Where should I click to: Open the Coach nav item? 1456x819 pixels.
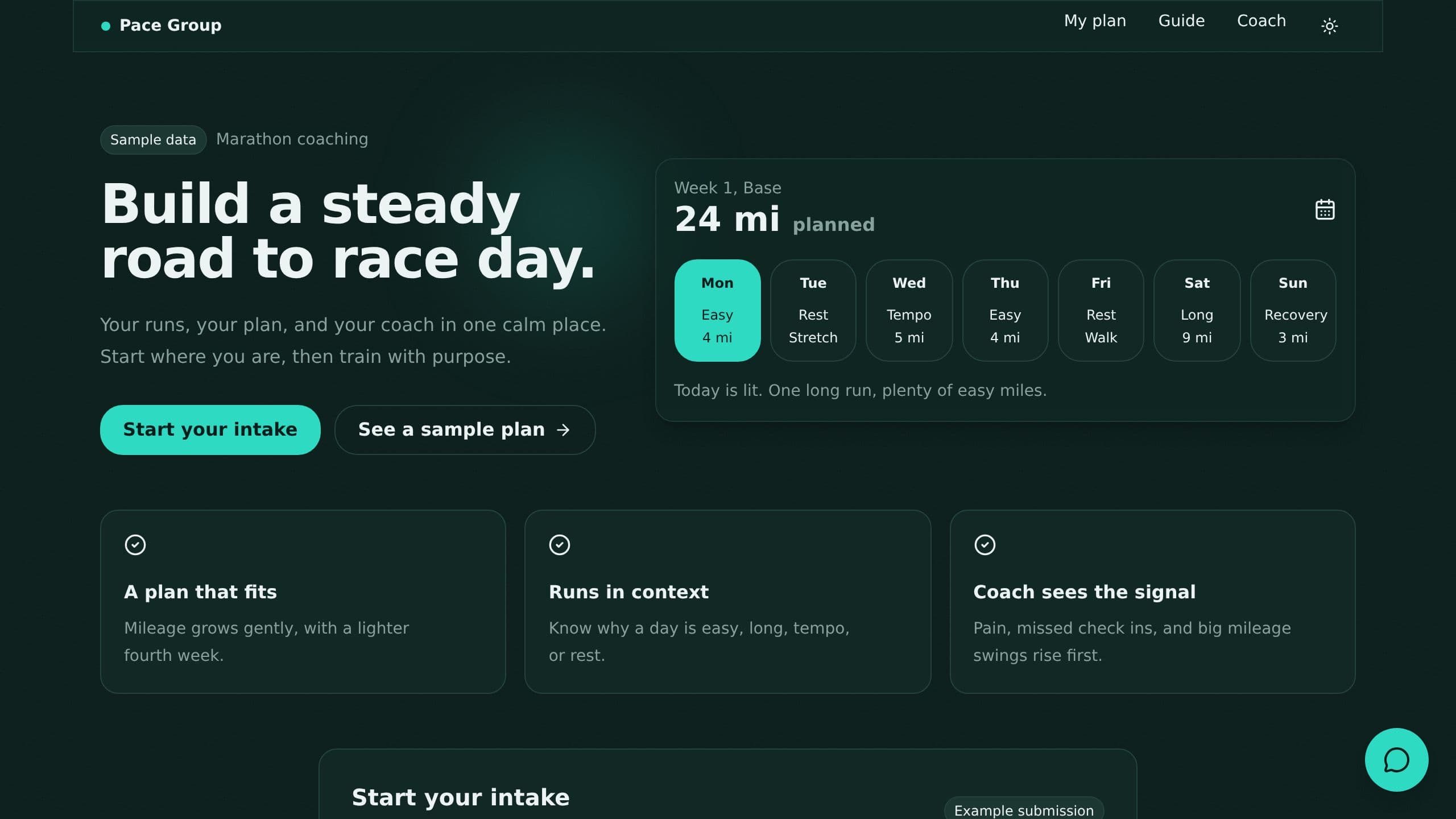coord(1261,21)
